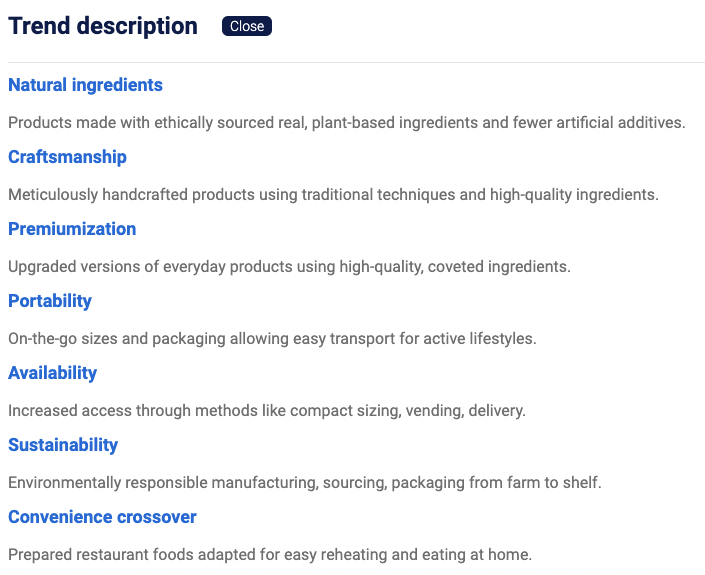Click the Sustainability description about responsible manufacturing
The height and width of the screenshot is (575, 705).
tap(304, 482)
